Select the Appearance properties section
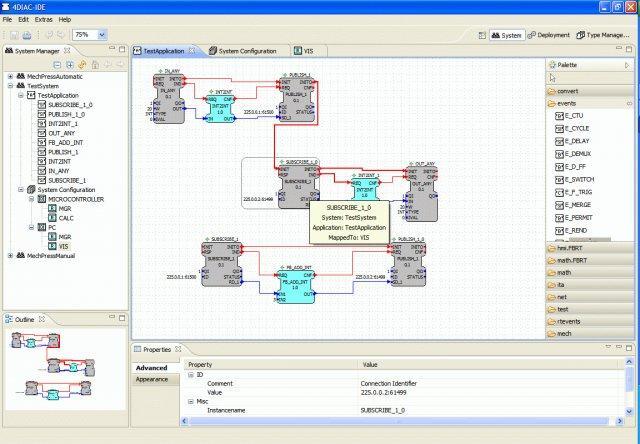 pos(152,380)
